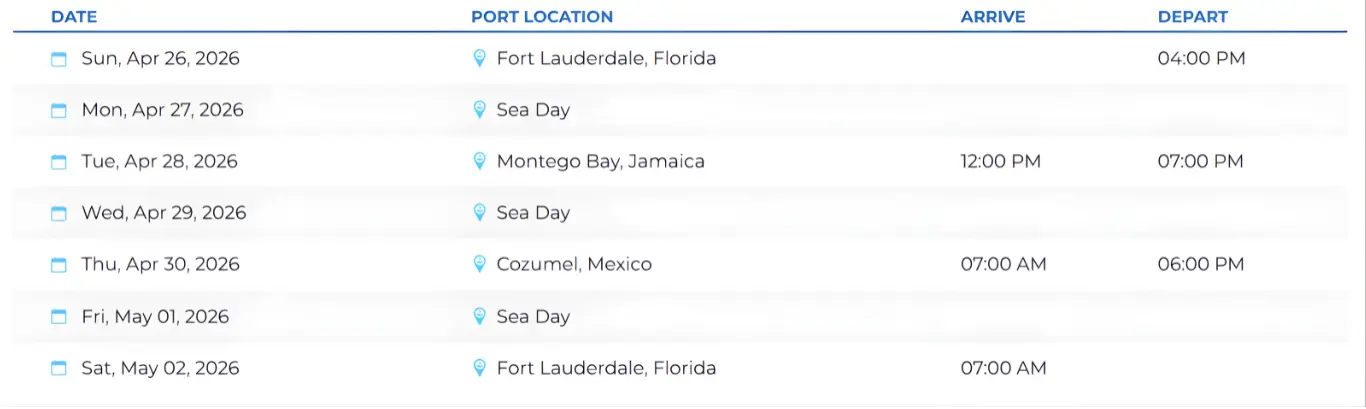This screenshot has height=409, width=1366.
Task: Click the PORT LOCATION column header
Action: pos(542,17)
